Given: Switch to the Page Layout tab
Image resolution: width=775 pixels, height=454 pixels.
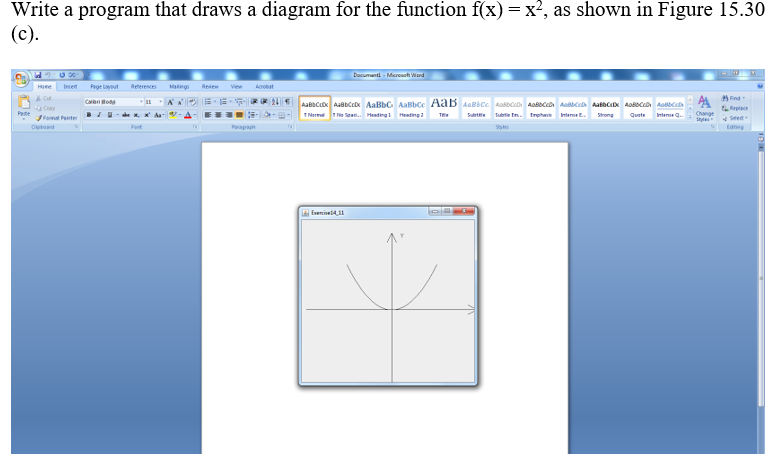Looking at the screenshot, I should 104,86.
